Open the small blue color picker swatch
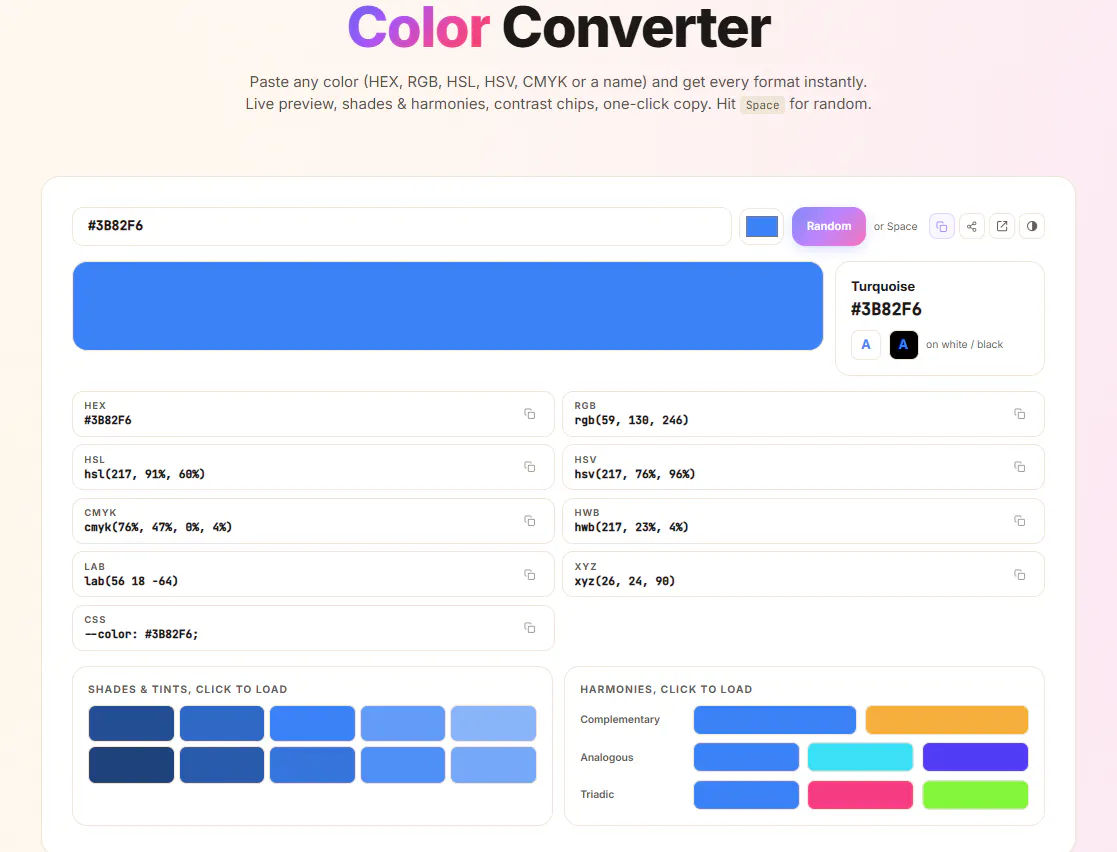This screenshot has height=852, width=1117. coord(762,227)
